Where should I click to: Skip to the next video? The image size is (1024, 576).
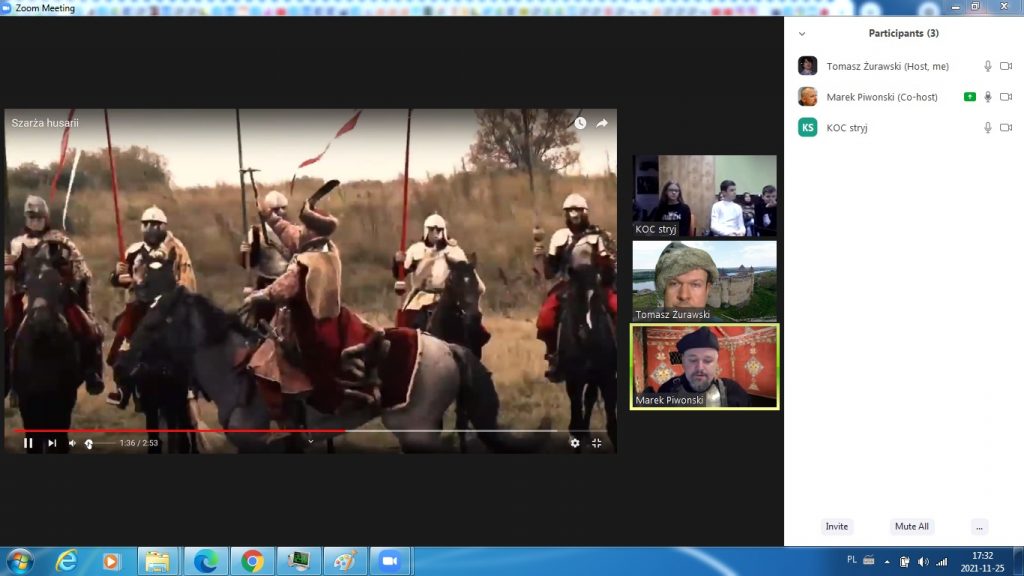[52, 443]
